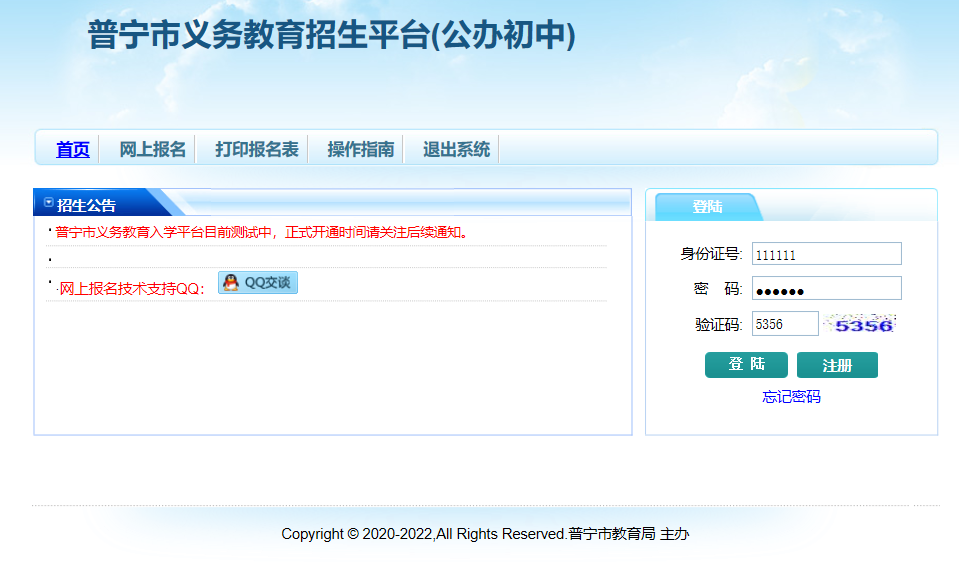Open 打印报名表 navigation item
This screenshot has height=562, width=959.
point(257,150)
